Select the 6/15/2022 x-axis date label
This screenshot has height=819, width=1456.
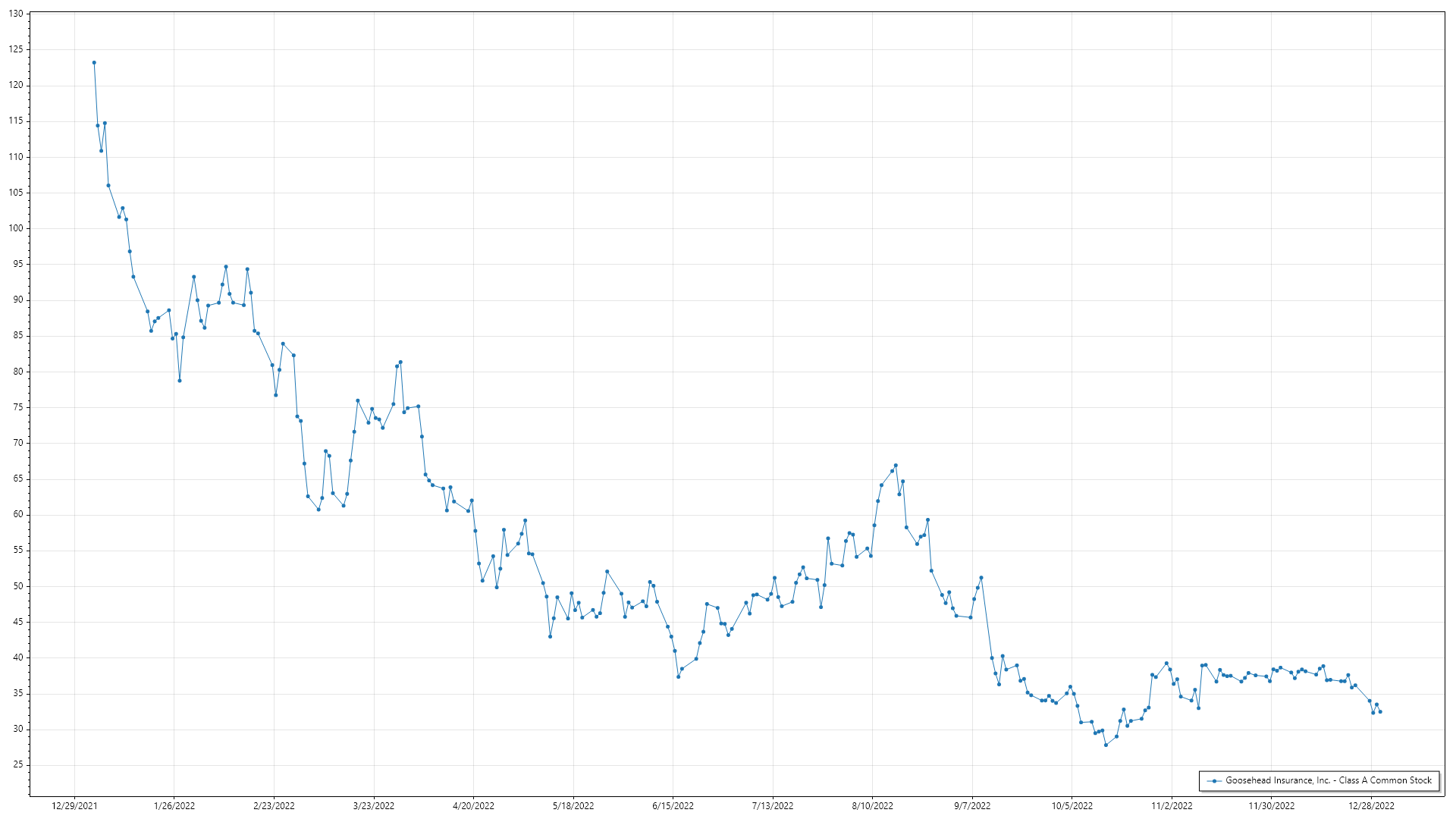(673, 805)
